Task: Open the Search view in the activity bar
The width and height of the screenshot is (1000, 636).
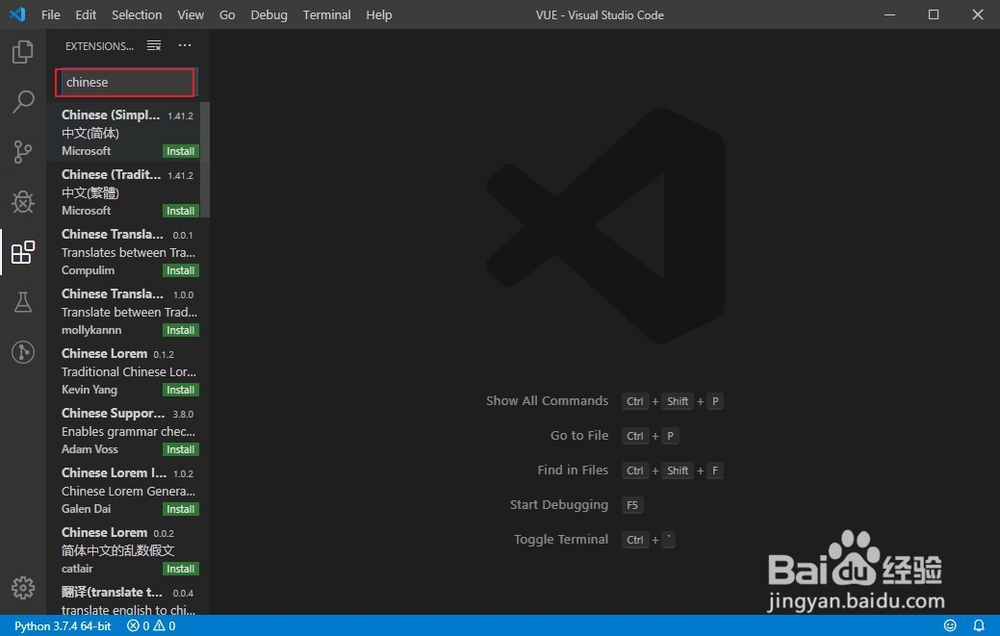Action: 23,101
